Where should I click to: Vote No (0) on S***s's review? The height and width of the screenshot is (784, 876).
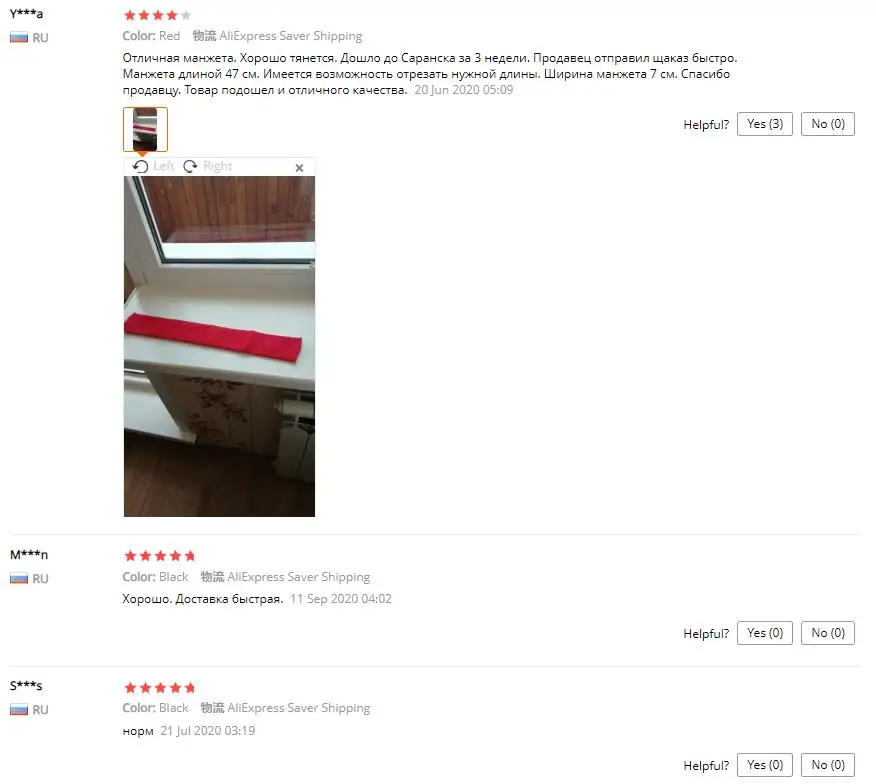click(x=827, y=764)
